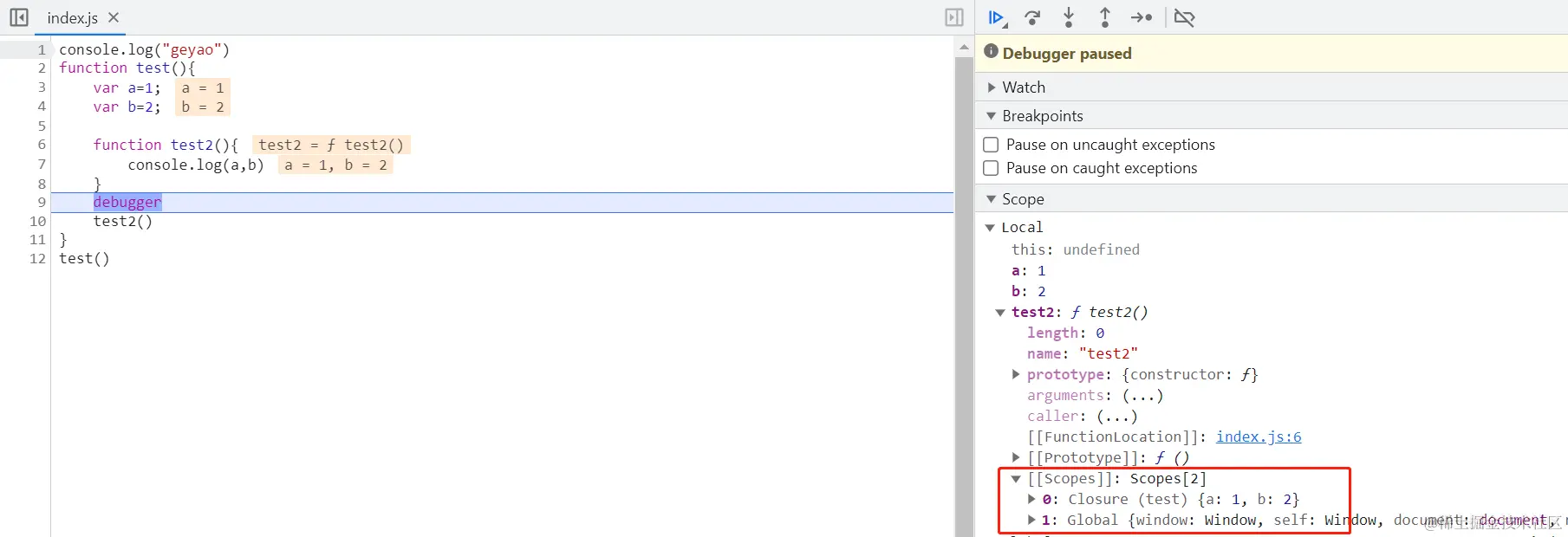This screenshot has height=537, width=1568.
Task: Click the console.log("geyao") line
Action: pos(144,49)
